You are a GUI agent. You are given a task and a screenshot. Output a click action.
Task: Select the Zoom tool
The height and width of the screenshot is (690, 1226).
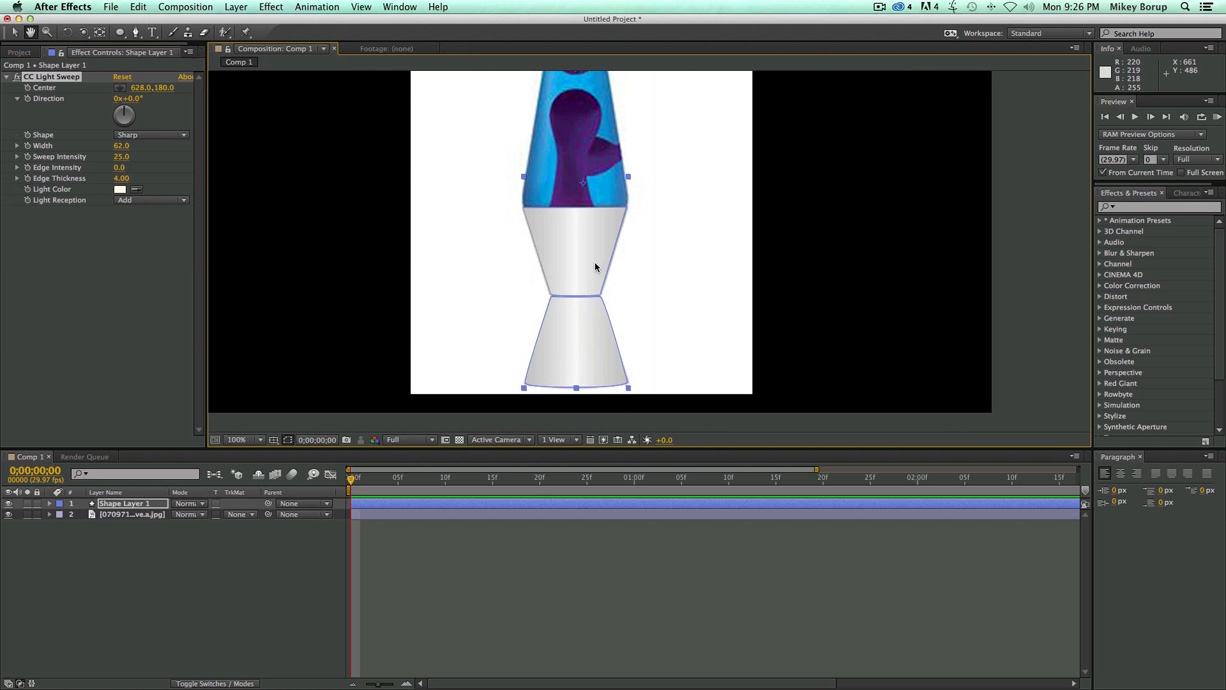click(x=47, y=31)
